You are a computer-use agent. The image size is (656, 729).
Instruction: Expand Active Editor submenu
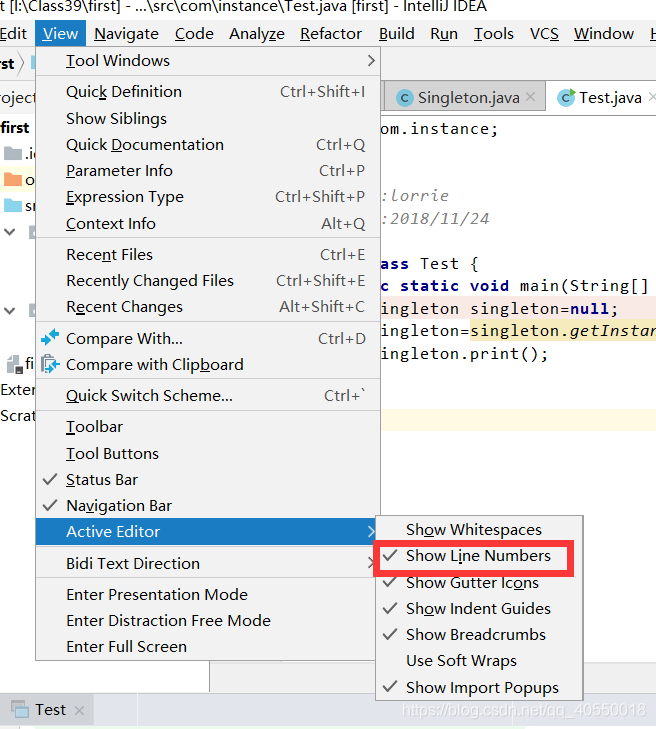206,531
